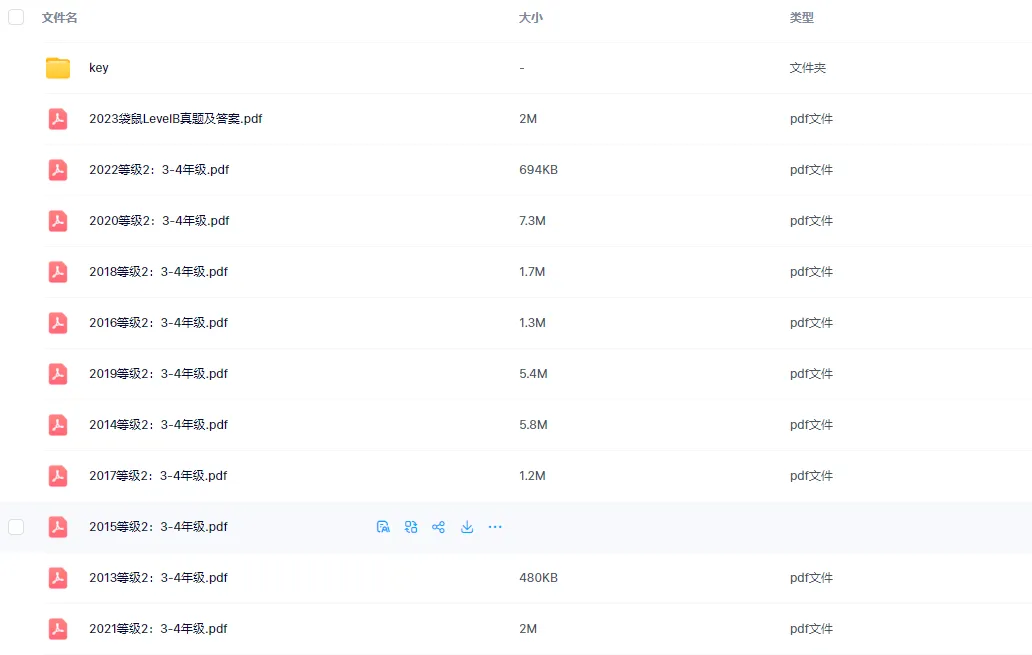Open the key folder name
The width and height of the screenshot is (1032, 655).
(99, 68)
